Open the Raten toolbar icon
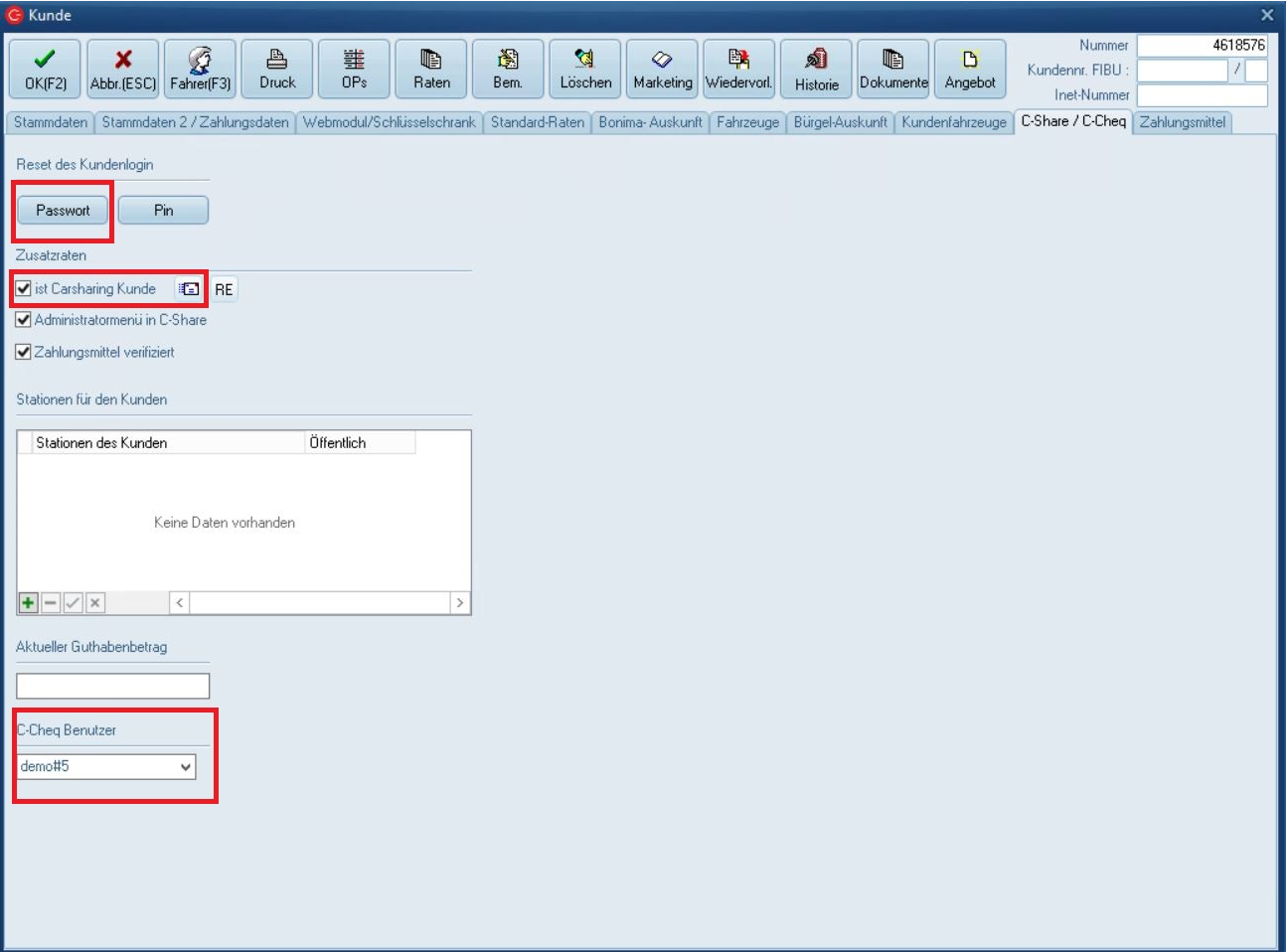 pyautogui.click(x=431, y=69)
